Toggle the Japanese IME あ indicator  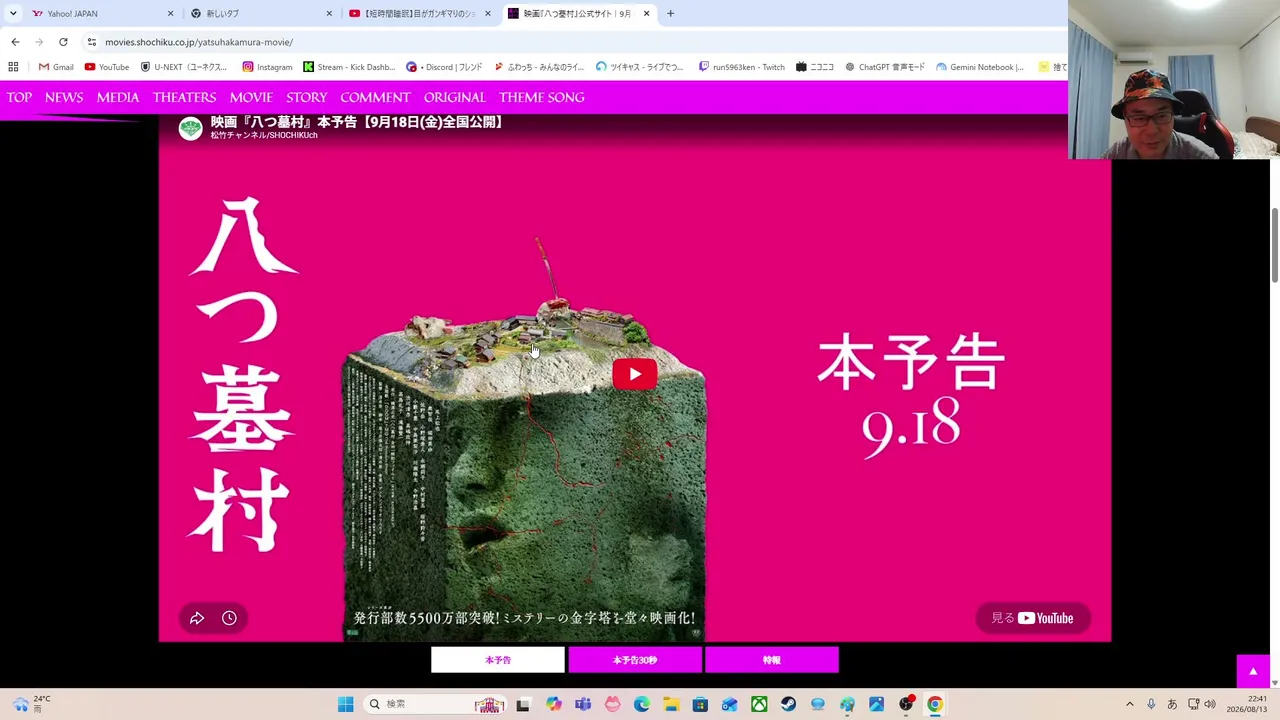click(x=1172, y=704)
